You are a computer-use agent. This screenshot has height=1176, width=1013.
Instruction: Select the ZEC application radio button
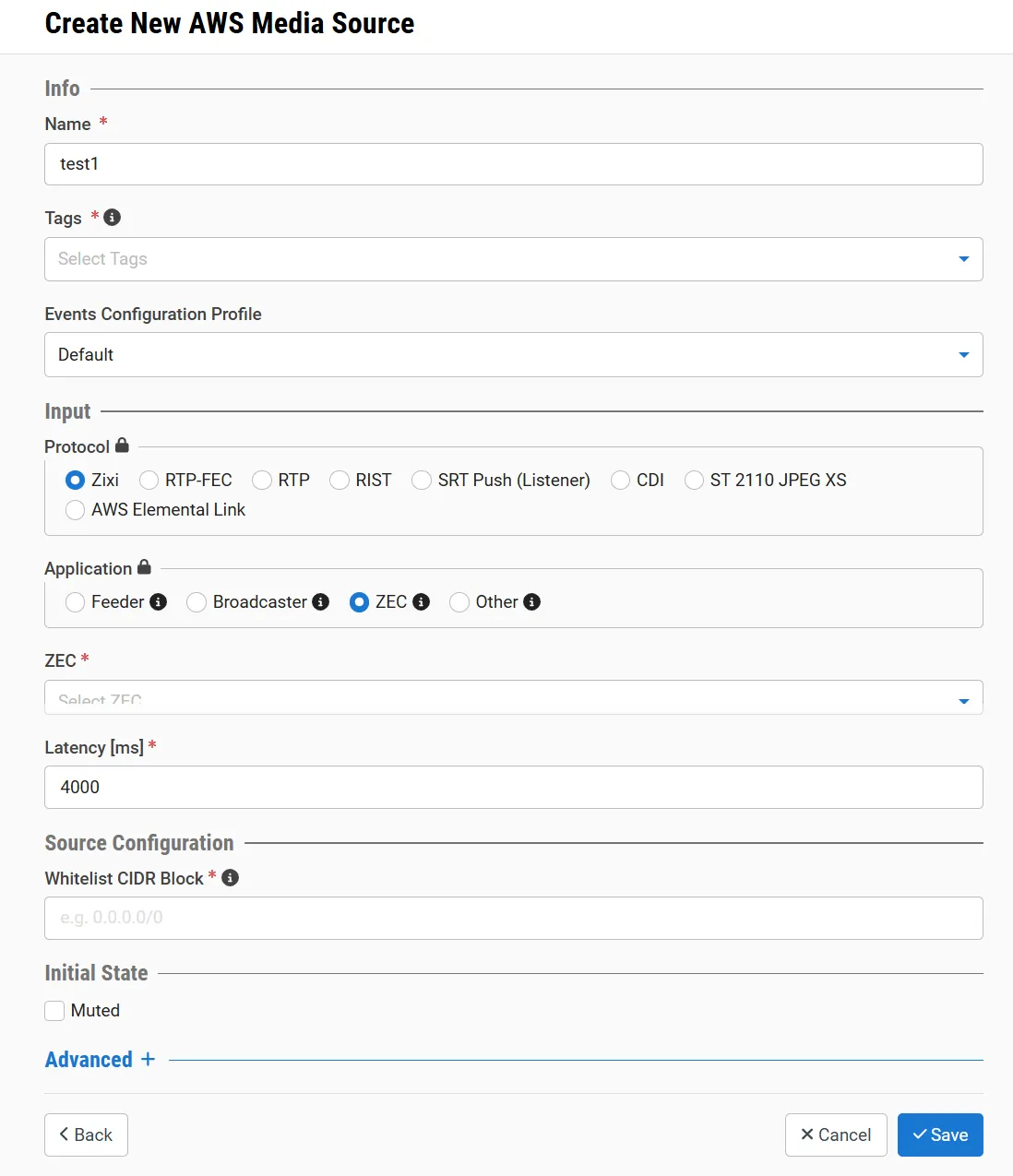[x=360, y=602]
